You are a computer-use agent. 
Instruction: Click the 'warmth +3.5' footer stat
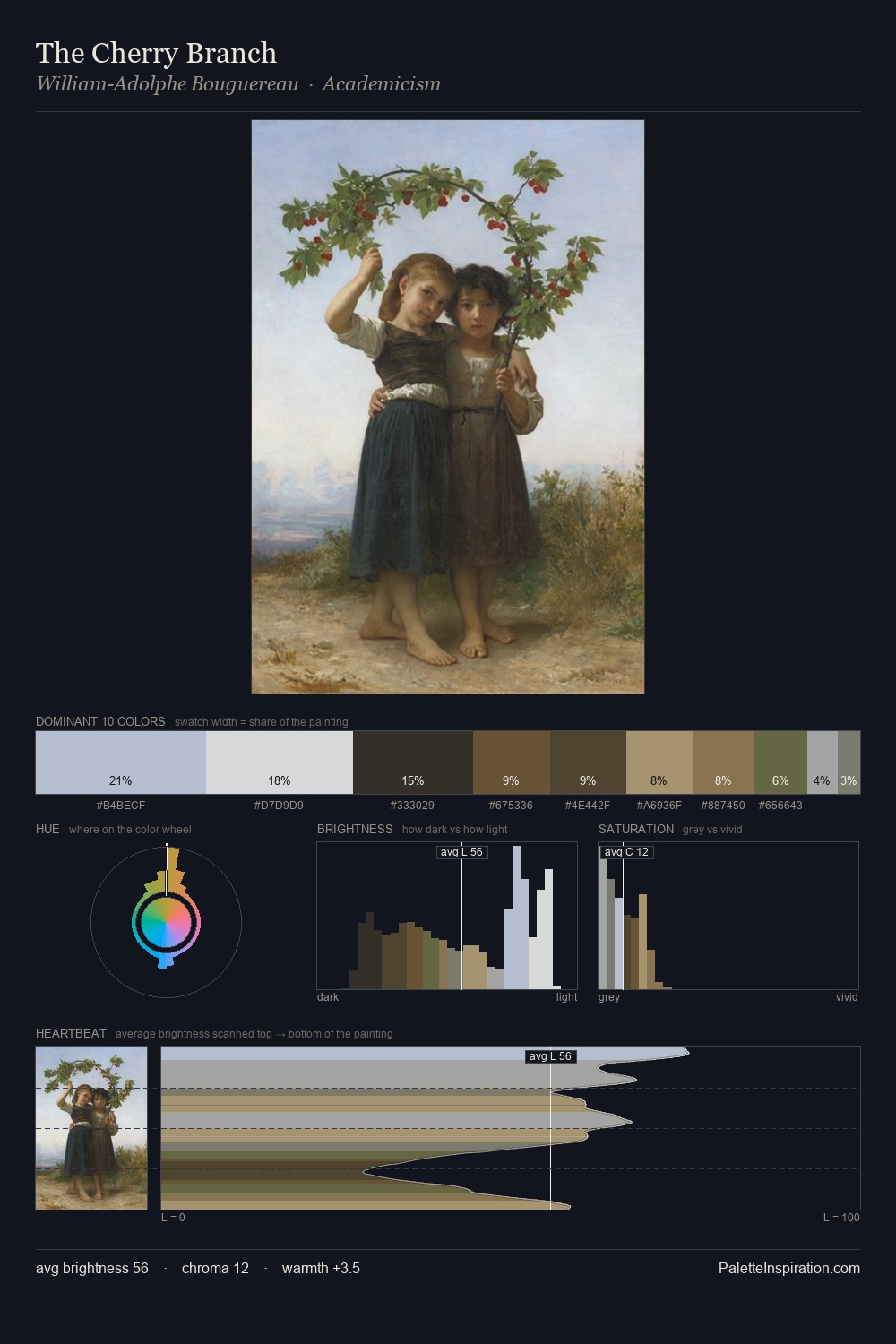click(321, 1268)
